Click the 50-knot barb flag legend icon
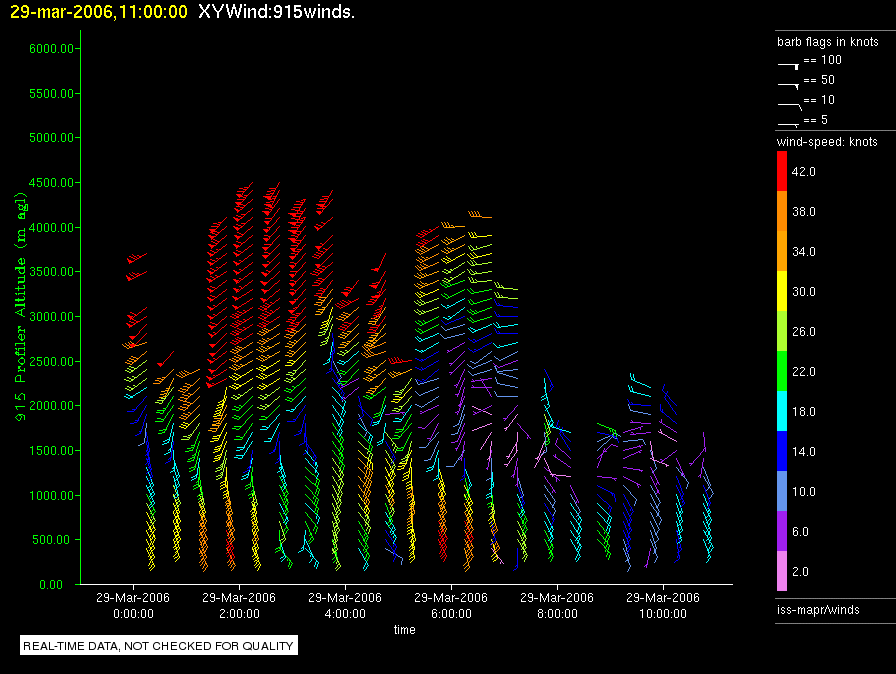The width and height of the screenshot is (896, 674). [x=789, y=83]
